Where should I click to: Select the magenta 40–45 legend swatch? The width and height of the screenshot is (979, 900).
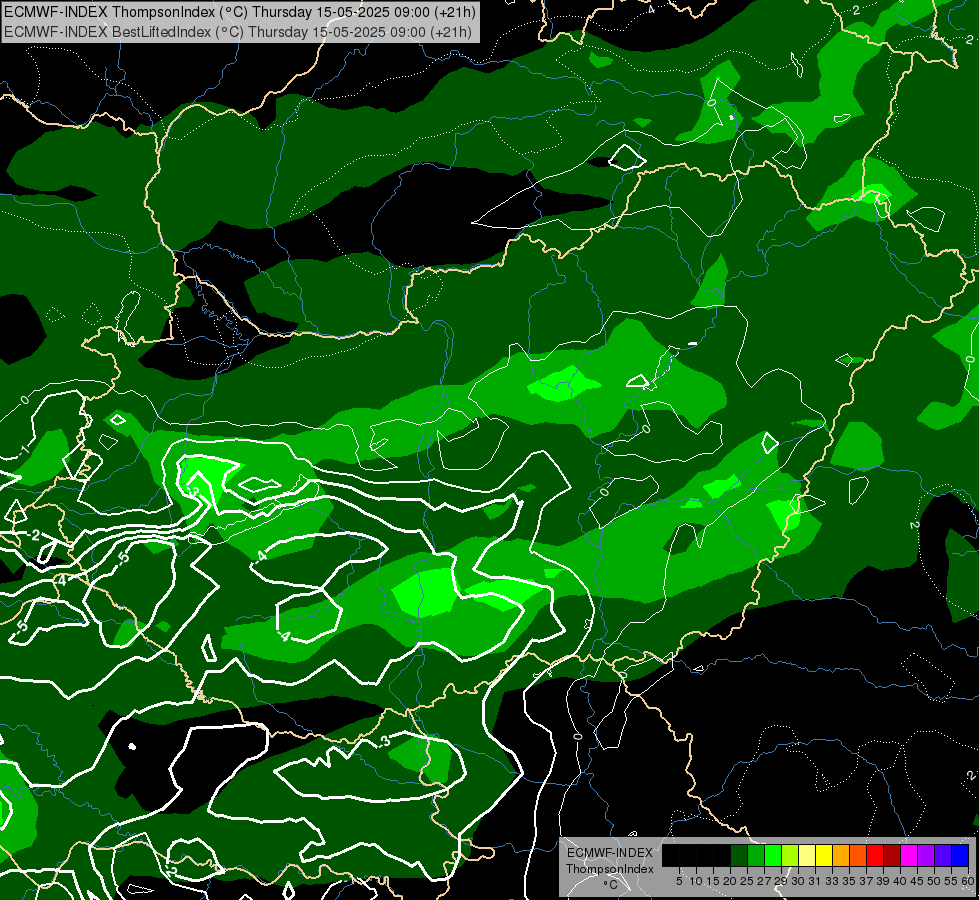909,855
